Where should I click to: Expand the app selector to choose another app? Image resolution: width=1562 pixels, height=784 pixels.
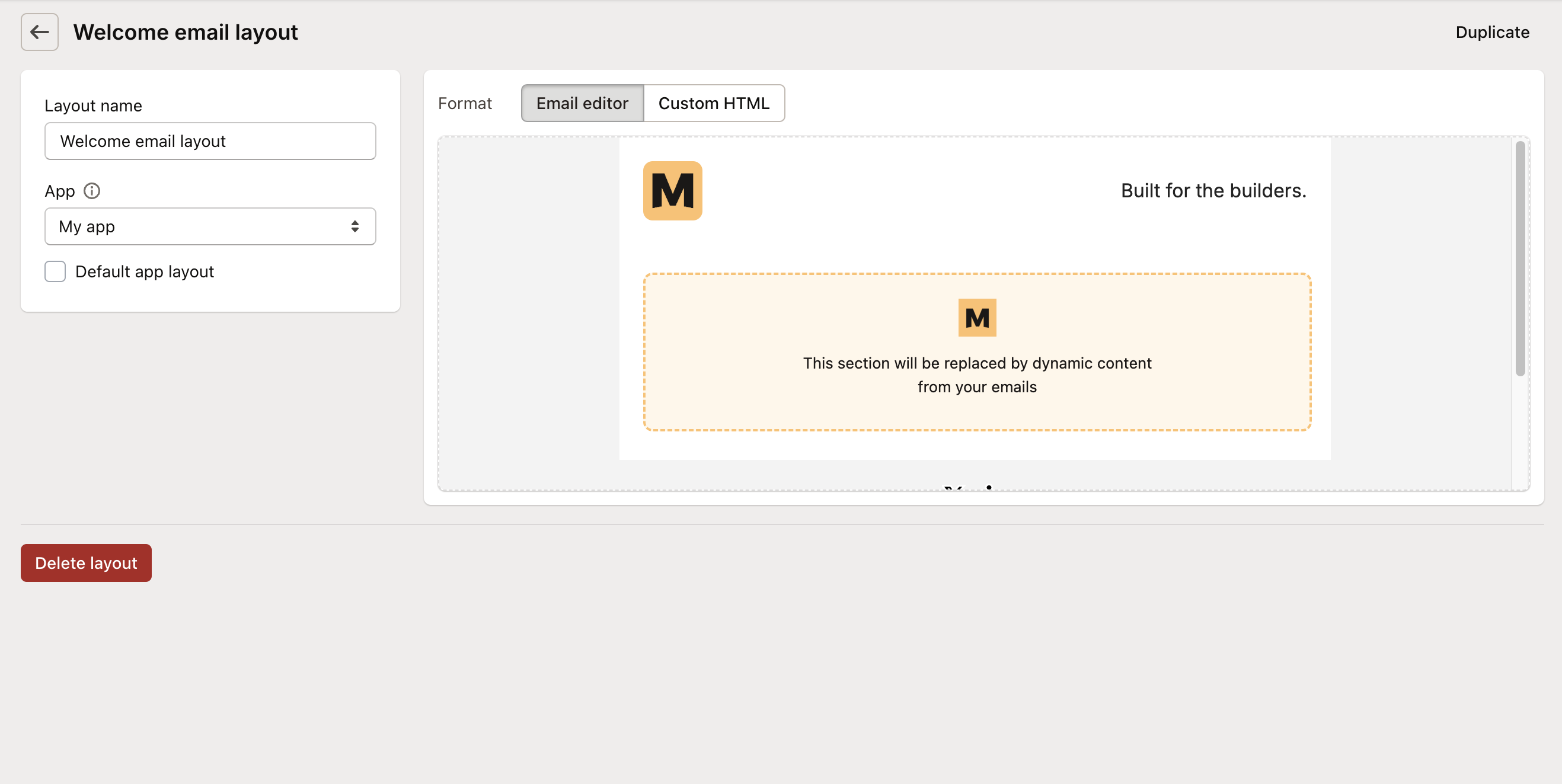[210, 226]
